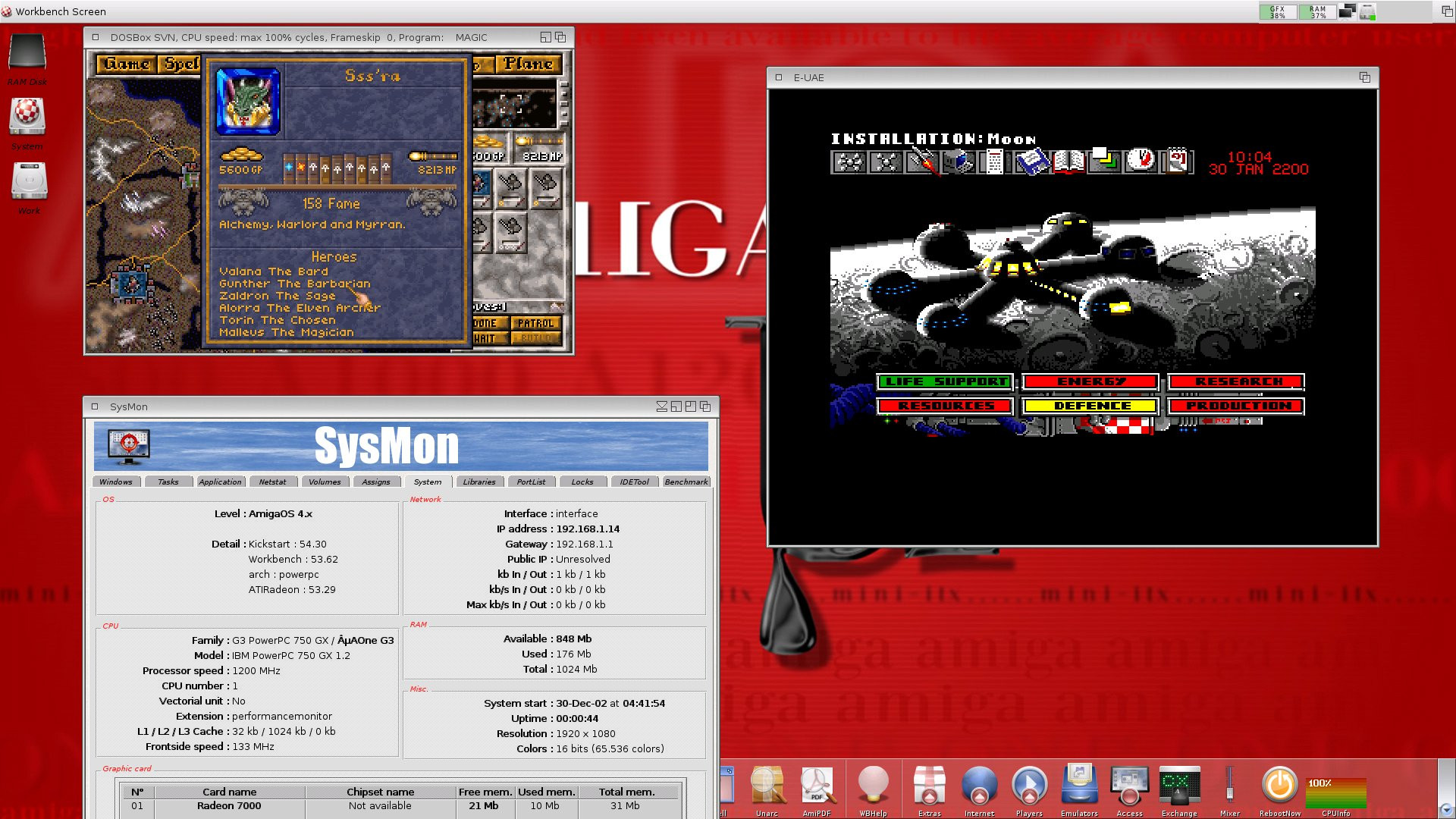Click the RAM 37% usage meter
This screenshot has width=1456, height=819.
point(1318,11)
